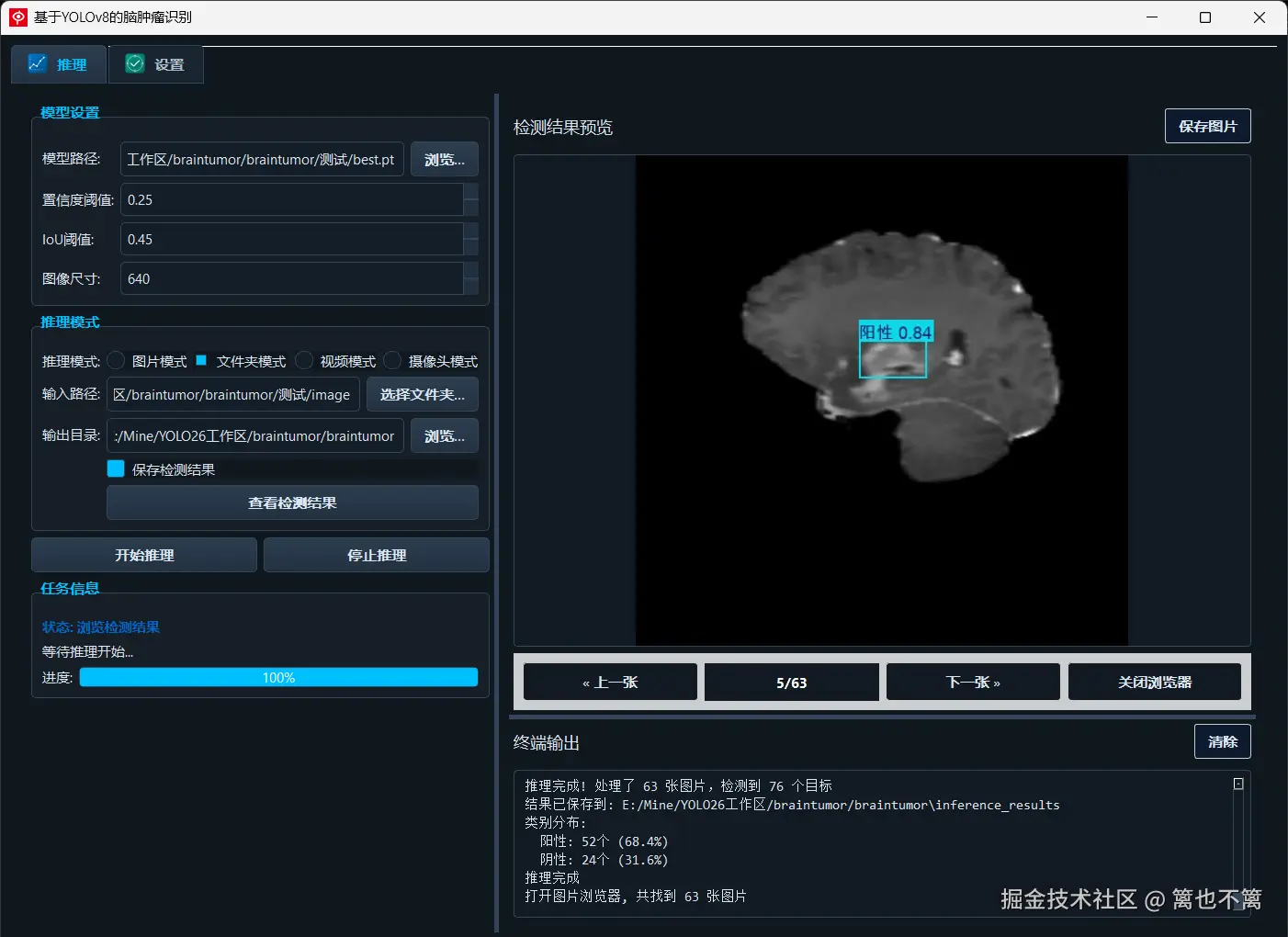
Task: Select the 视频模式 radio button
Action: point(304,360)
